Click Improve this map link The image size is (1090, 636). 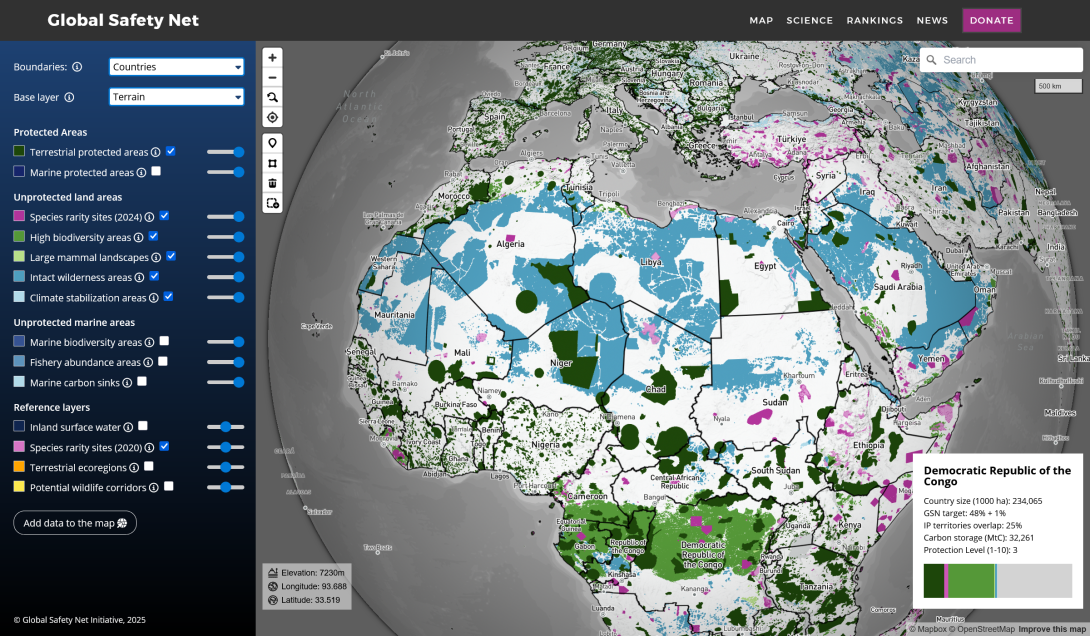click(x=1052, y=629)
